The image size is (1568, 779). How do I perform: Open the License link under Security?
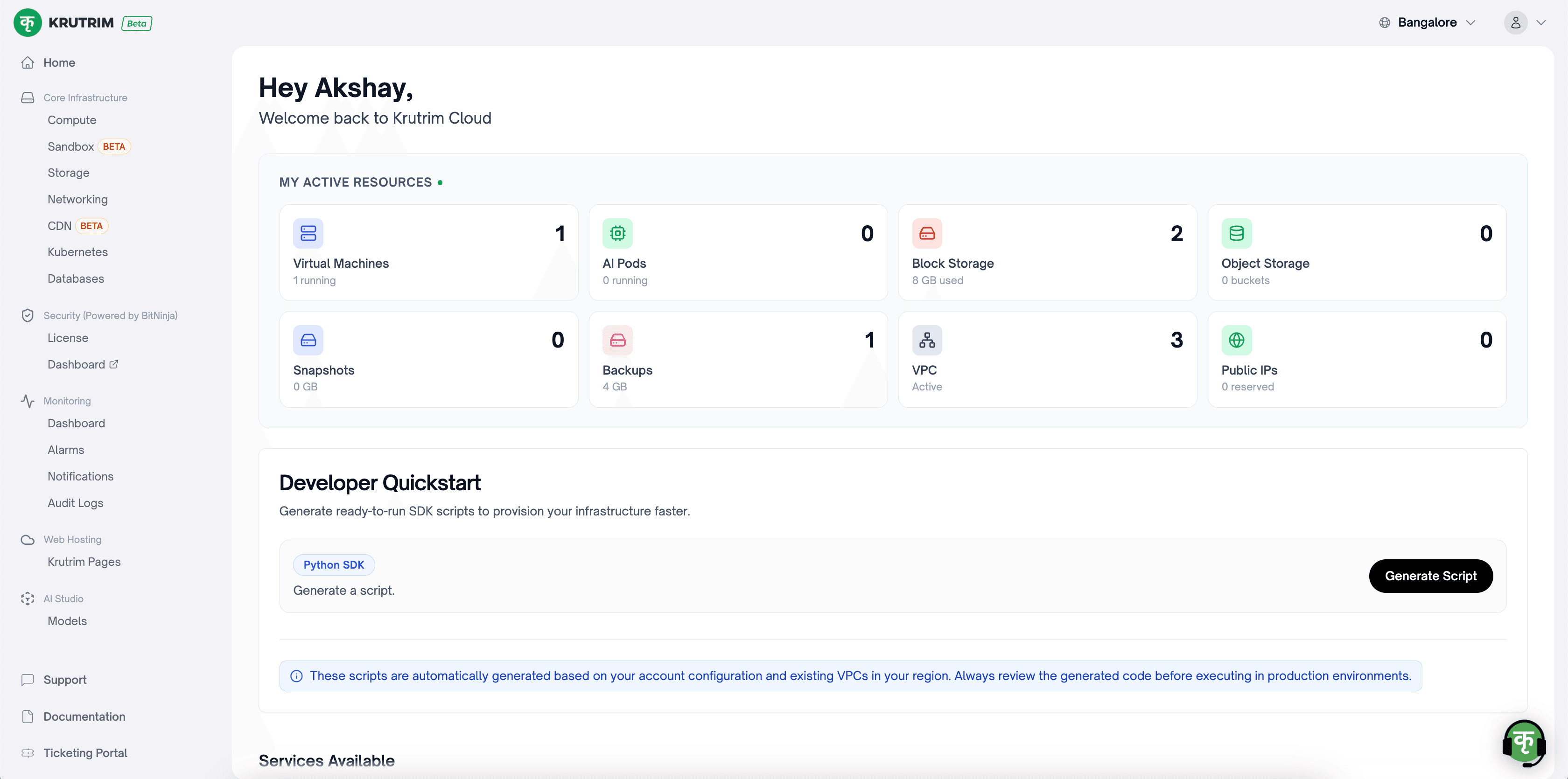tap(68, 338)
